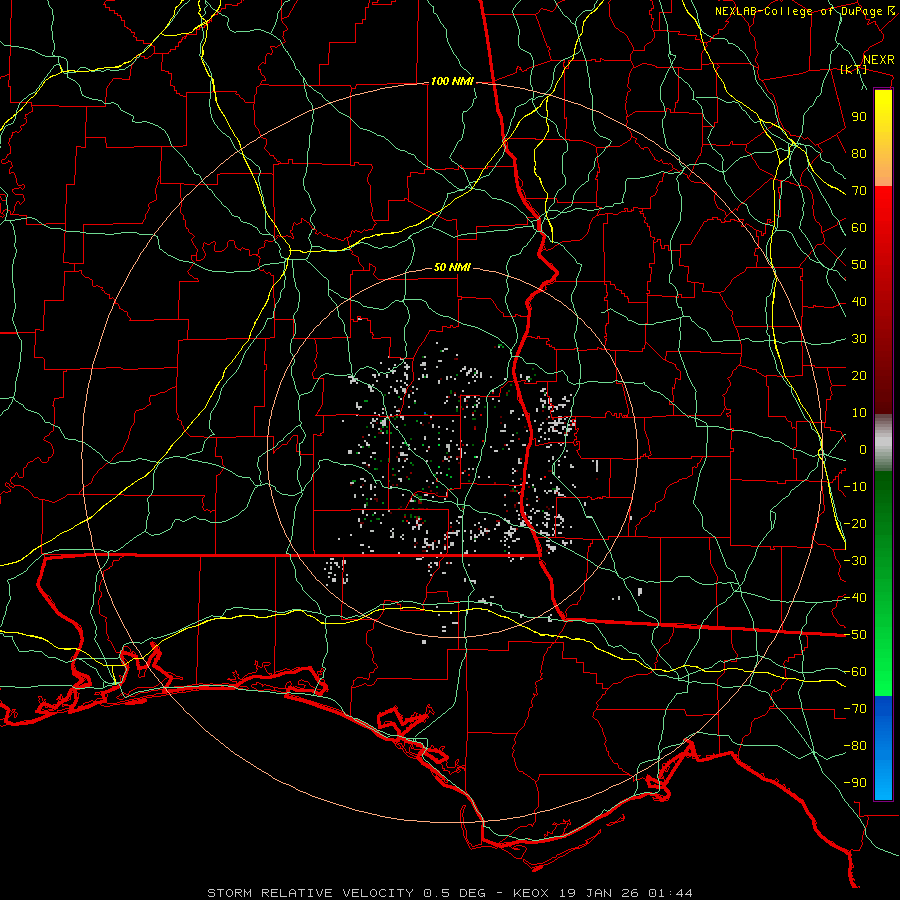This screenshot has height=900, width=900.
Task: Click the -20 value on velocity scale
Action: pyautogui.click(x=855, y=523)
